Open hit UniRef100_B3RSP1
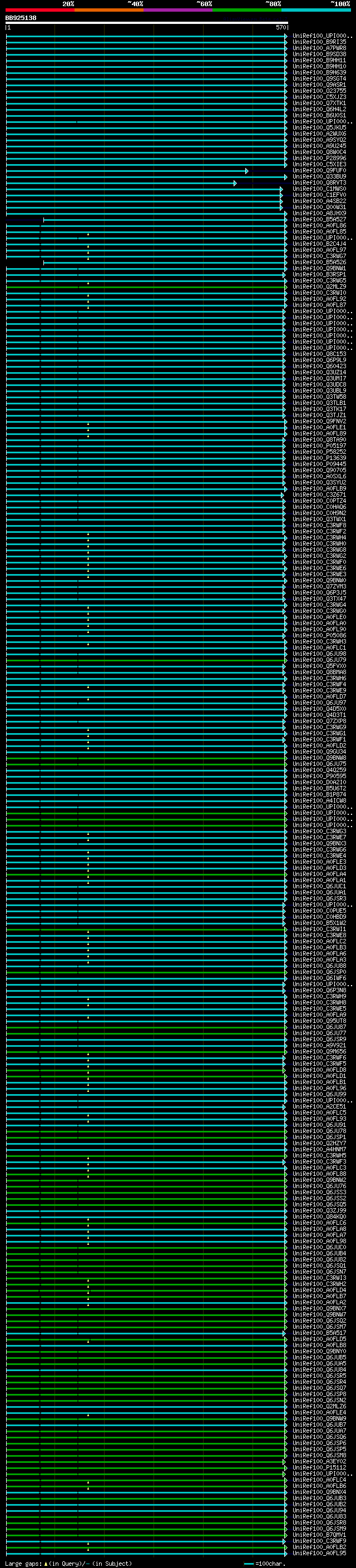 click(319, 275)
